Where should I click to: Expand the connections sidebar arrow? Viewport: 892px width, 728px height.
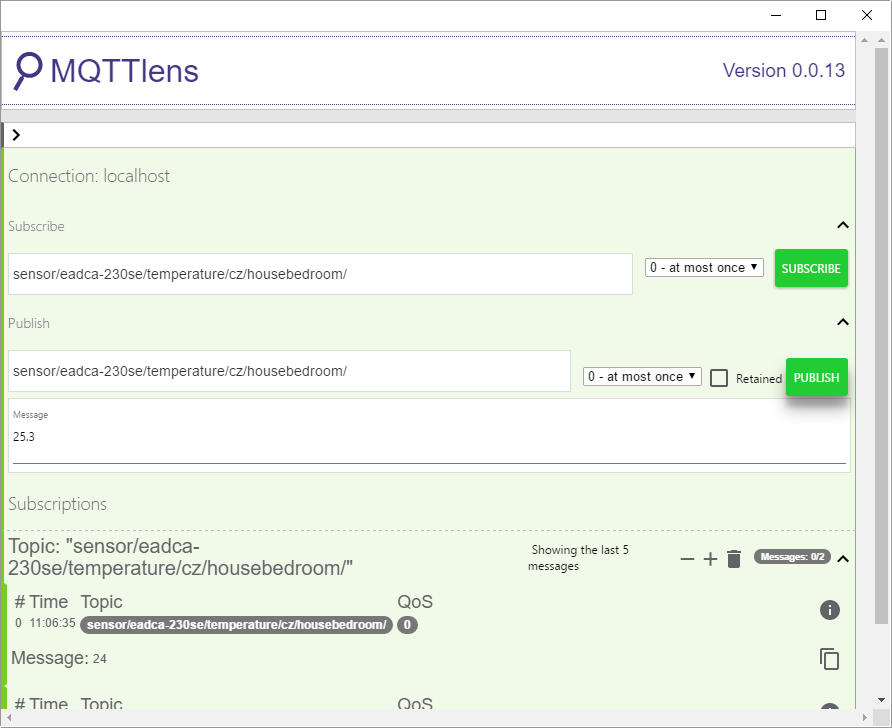pyautogui.click(x=16, y=135)
